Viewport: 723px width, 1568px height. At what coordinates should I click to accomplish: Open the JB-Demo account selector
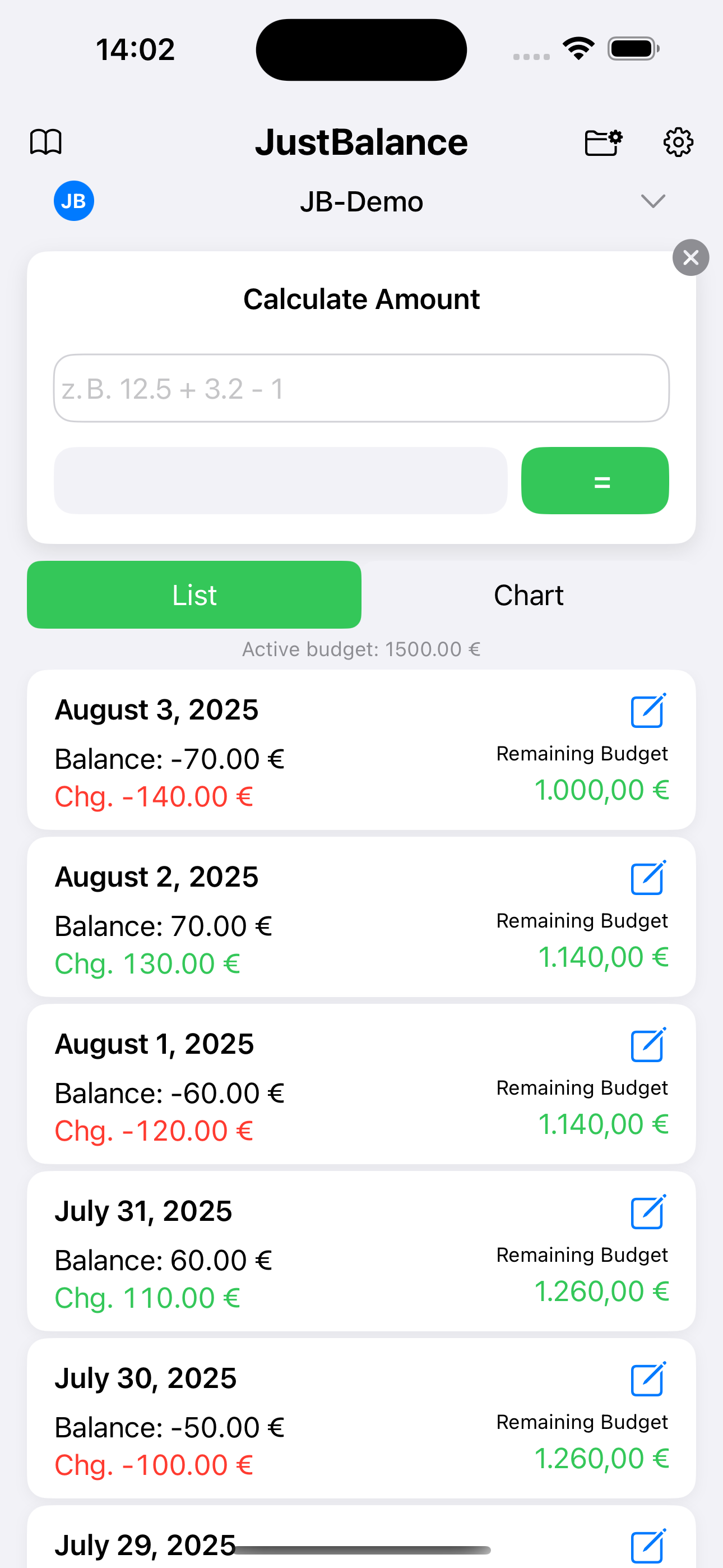(x=361, y=201)
